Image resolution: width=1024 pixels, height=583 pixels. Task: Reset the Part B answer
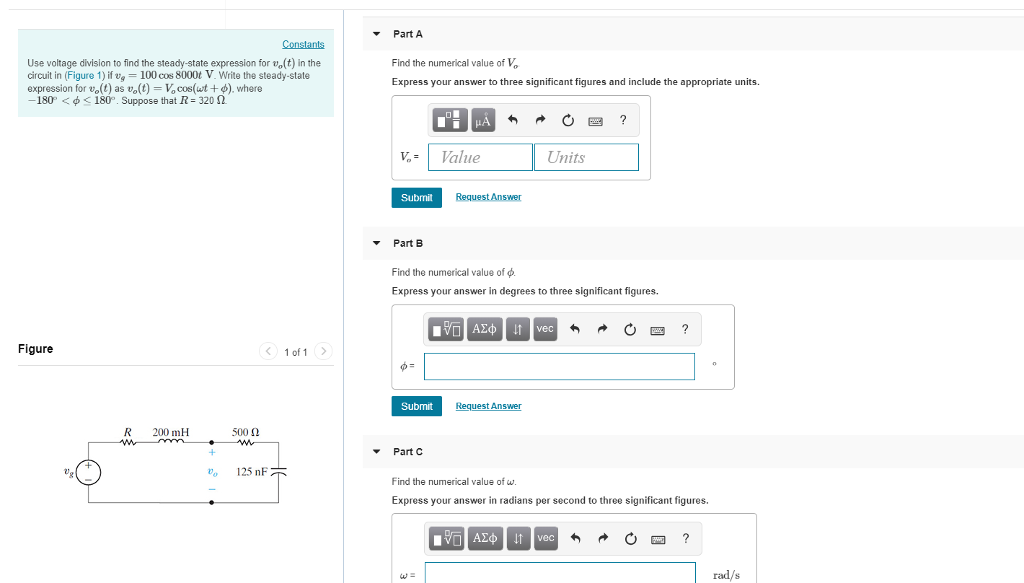(x=630, y=329)
